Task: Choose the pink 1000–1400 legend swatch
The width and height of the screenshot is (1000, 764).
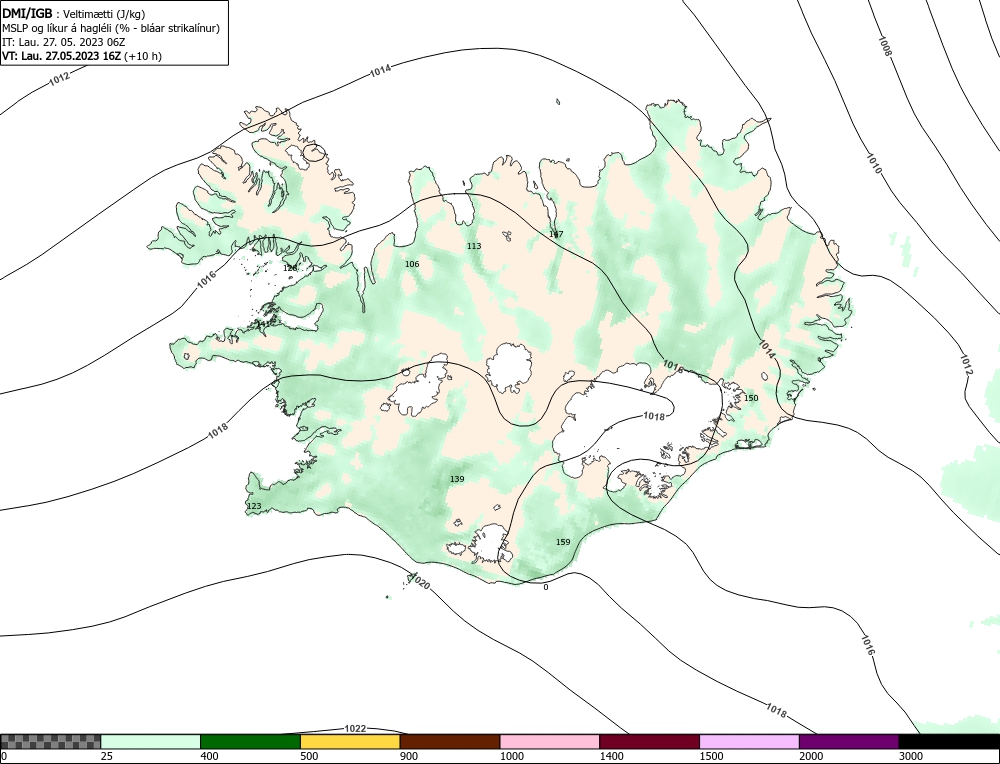Action: (x=550, y=741)
